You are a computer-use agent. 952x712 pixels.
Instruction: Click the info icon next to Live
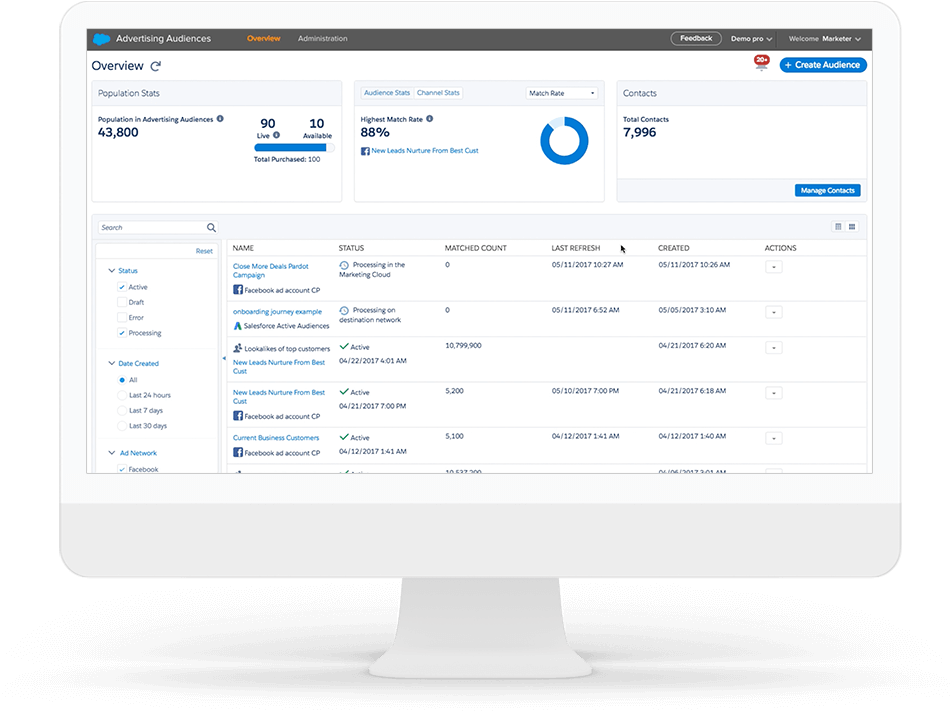pos(276,135)
